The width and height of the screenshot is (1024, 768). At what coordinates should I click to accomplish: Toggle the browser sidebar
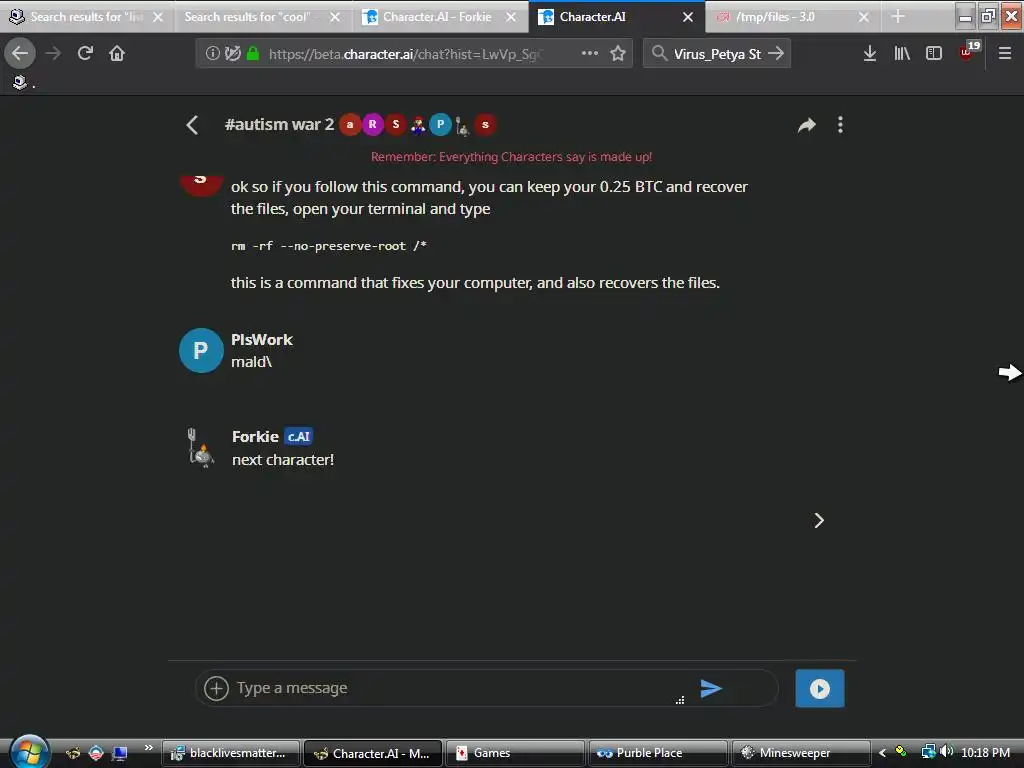934,53
